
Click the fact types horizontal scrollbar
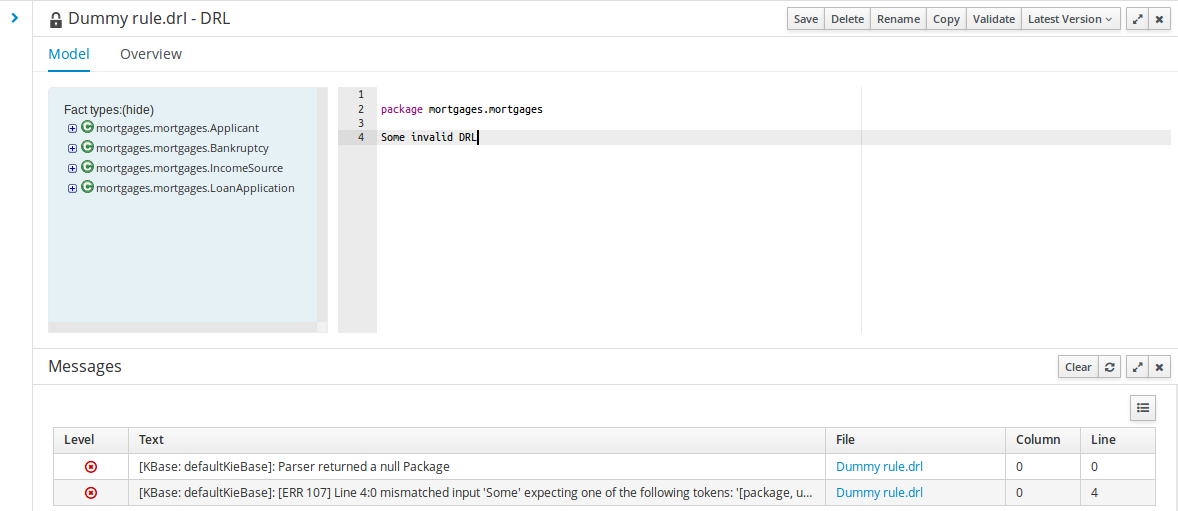point(182,327)
